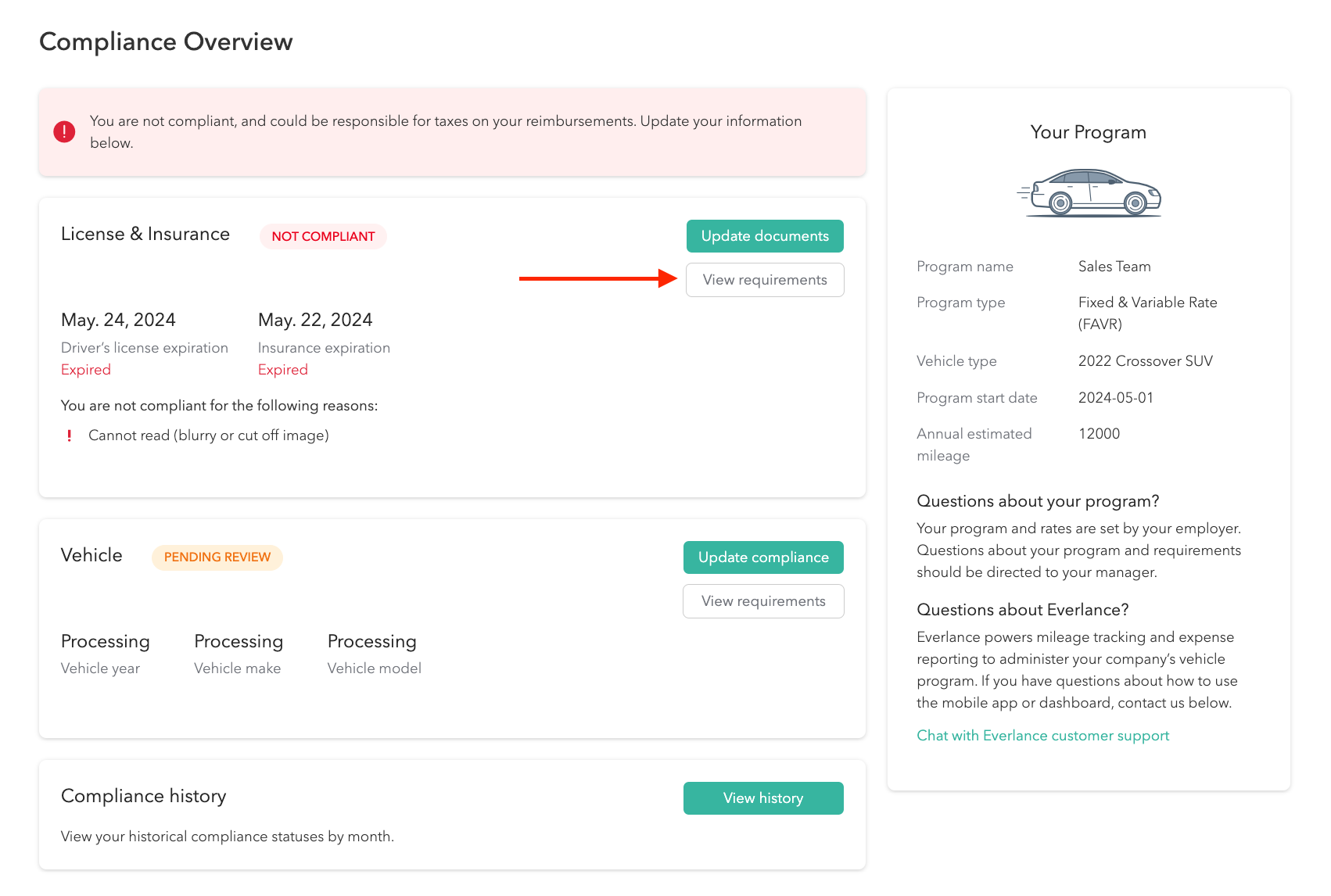The width and height of the screenshot is (1331, 896).
Task: Click the 2022 Crossover SUV vehicle type
Action: (x=1145, y=361)
